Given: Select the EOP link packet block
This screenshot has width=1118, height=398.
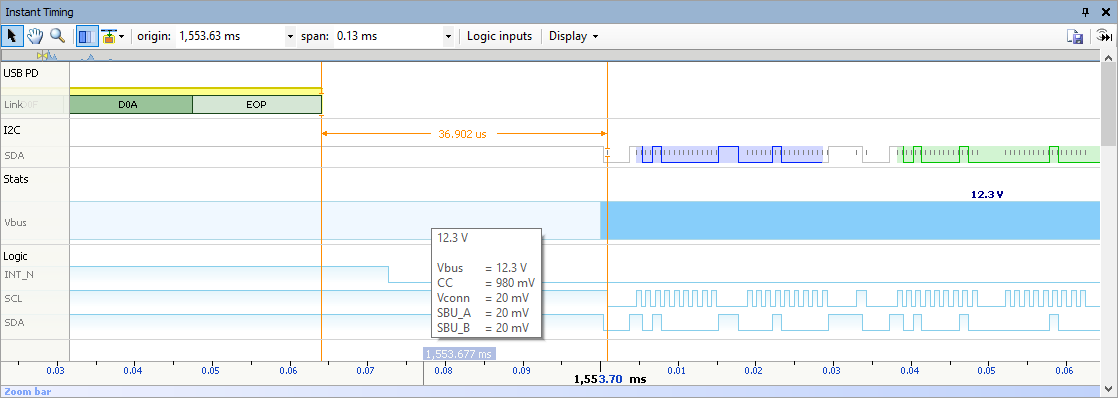Looking at the screenshot, I should (x=257, y=105).
